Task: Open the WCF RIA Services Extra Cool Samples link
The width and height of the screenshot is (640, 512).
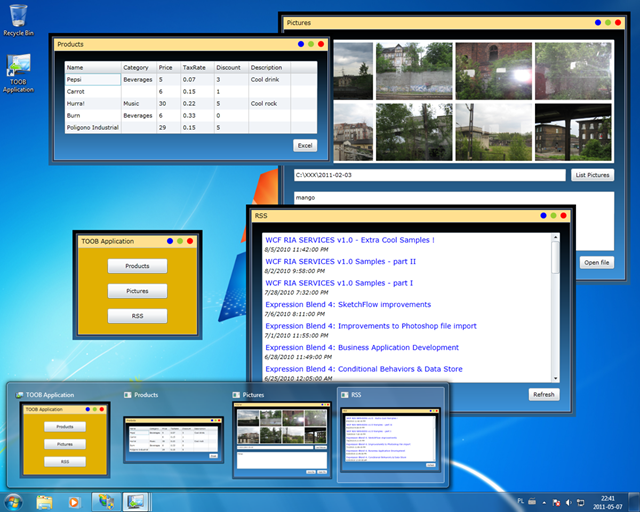Action: [350, 240]
